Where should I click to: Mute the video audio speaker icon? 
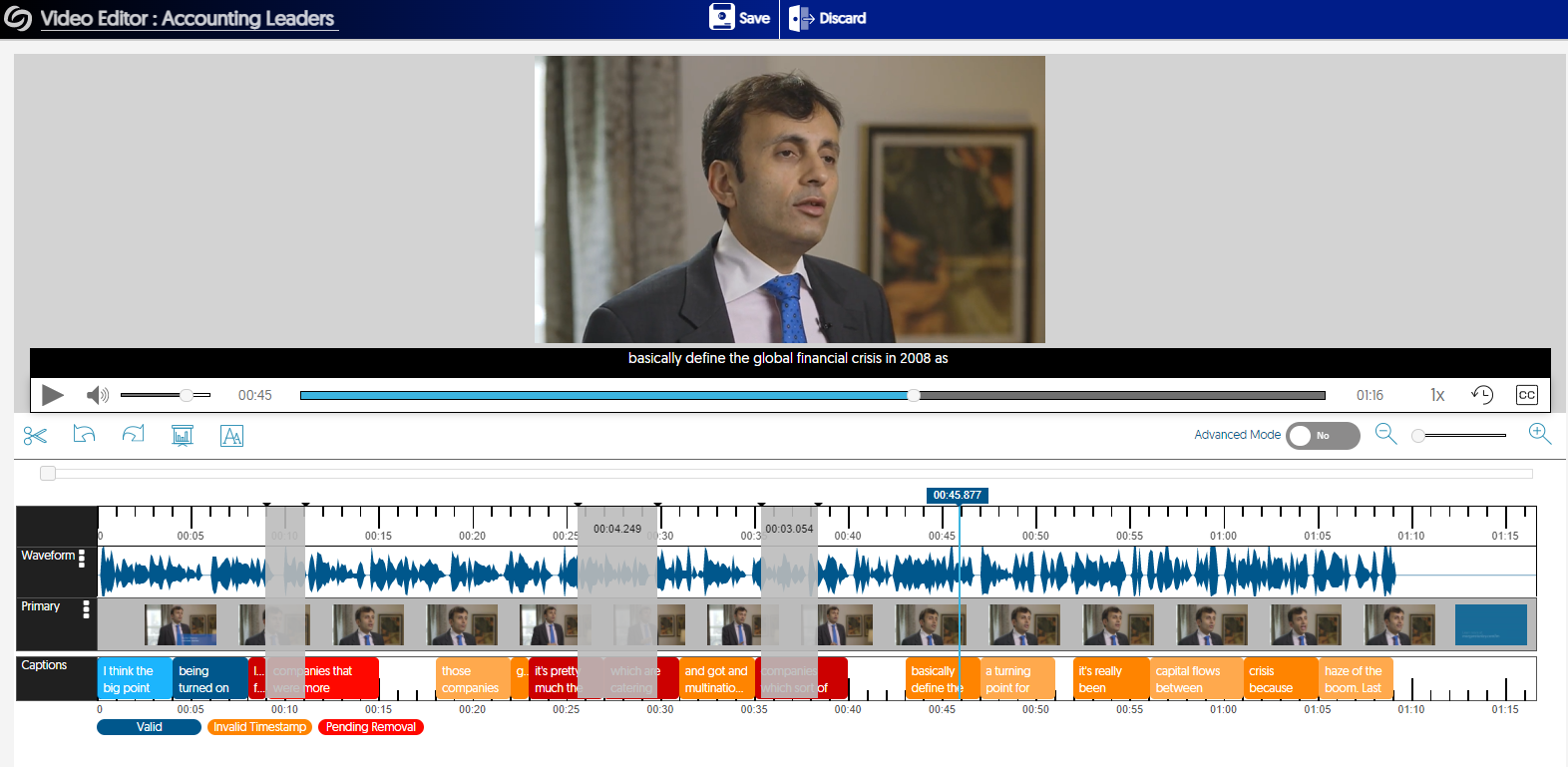click(98, 395)
